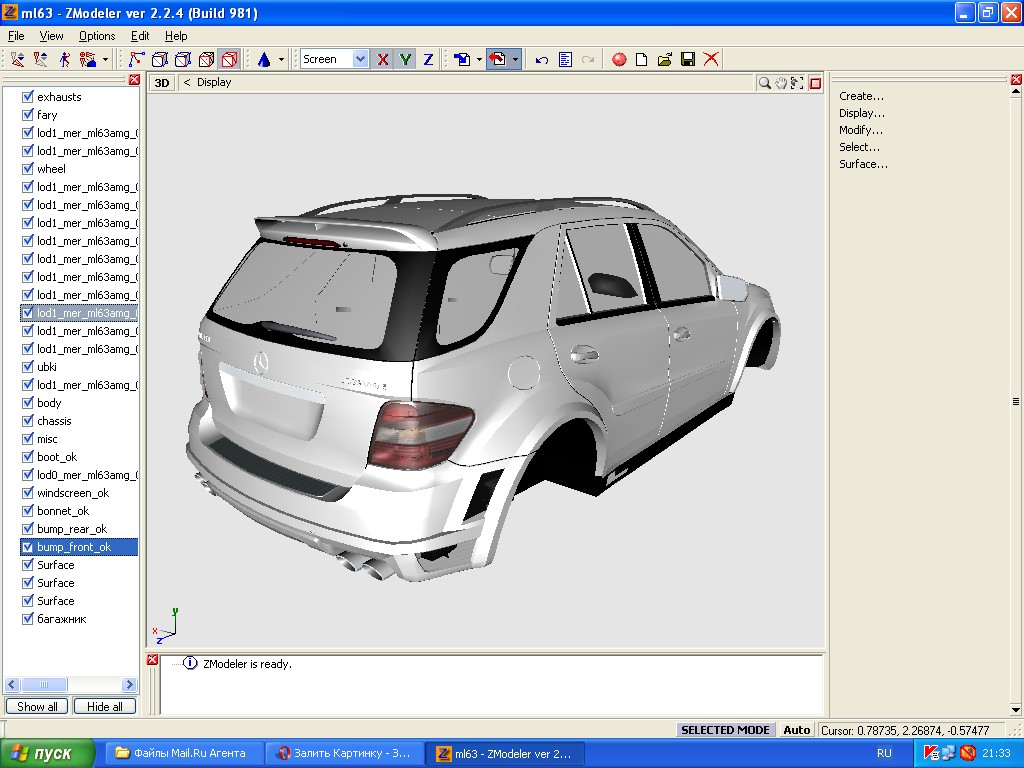The height and width of the screenshot is (768, 1024).
Task: Open dropdown beside the red arrow box icon
Action: 515,59
